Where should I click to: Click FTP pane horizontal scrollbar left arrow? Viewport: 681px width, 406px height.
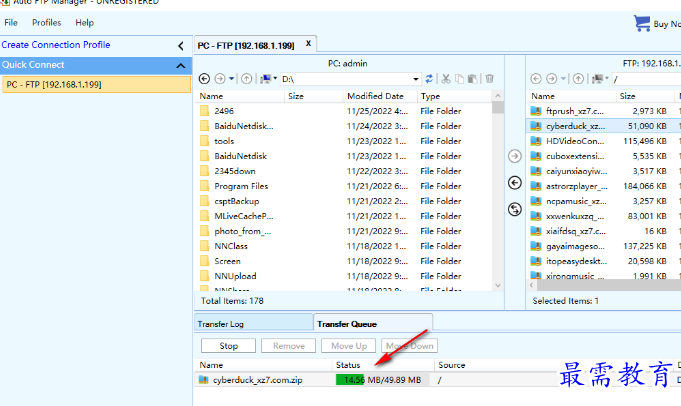[532, 285]
